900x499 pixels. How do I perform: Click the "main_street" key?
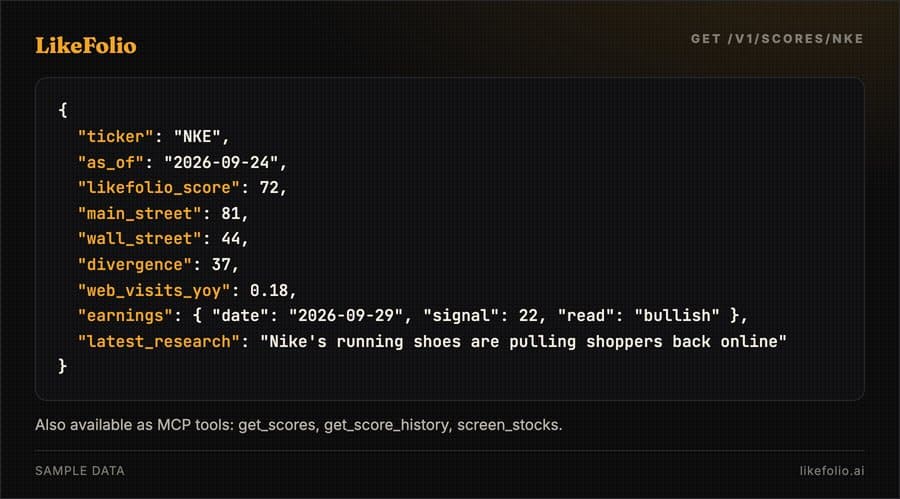[x=139, y=214]
